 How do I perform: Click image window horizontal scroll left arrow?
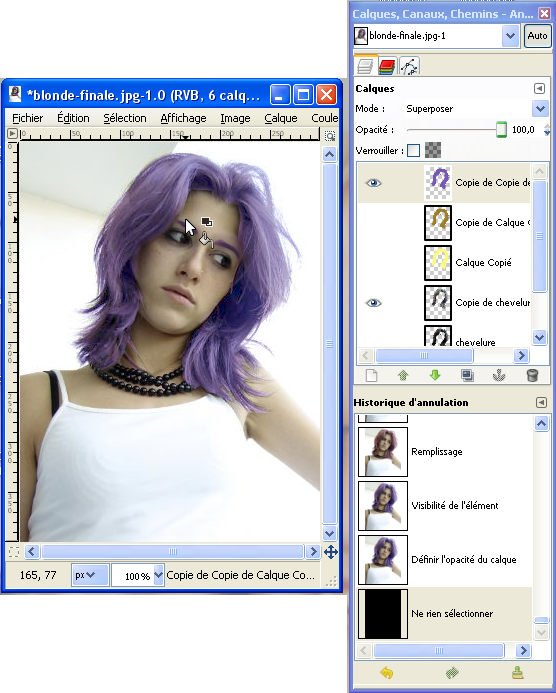click(31, 552)
